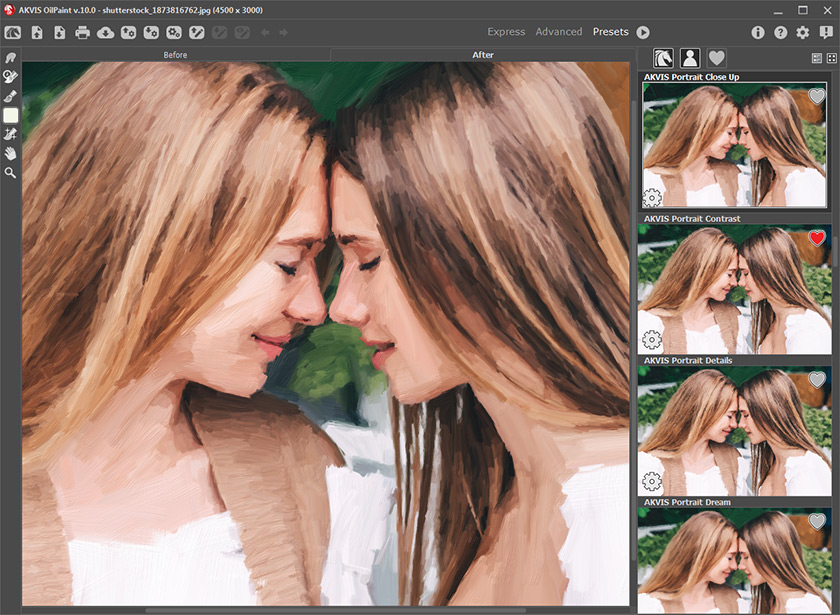Screen dimensions: 840x615
Task: Open settings gear on Portrait Close Up thumbnail
Action: 652,197
